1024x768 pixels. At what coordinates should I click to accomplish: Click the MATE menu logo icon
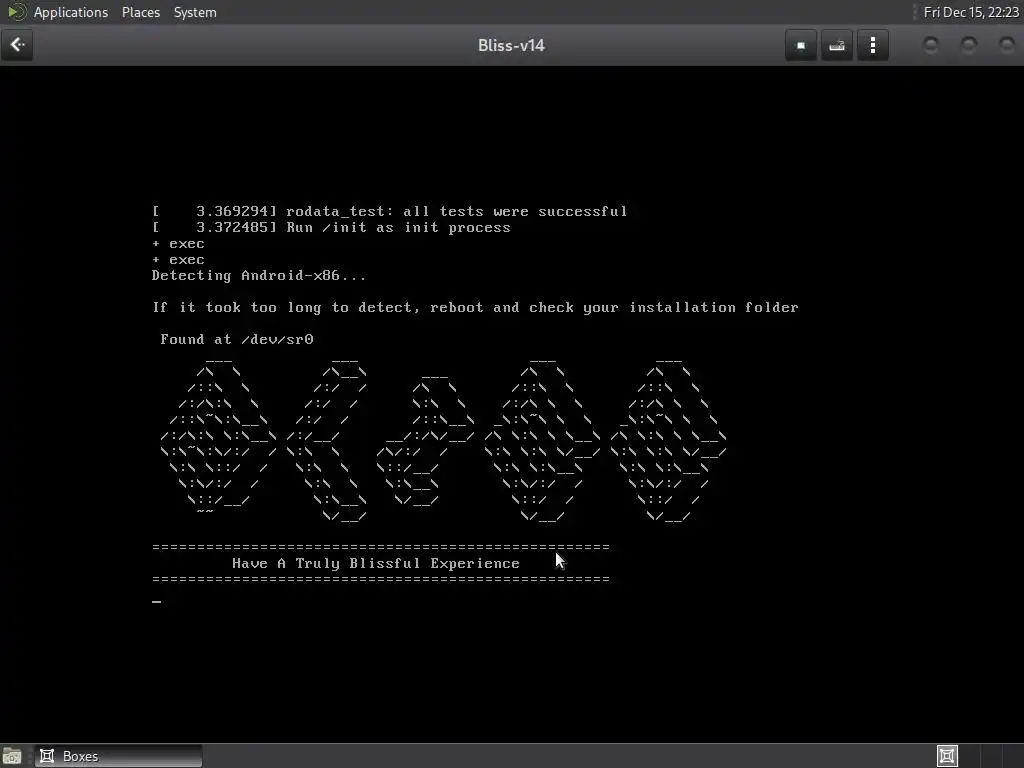click(16, 12)
